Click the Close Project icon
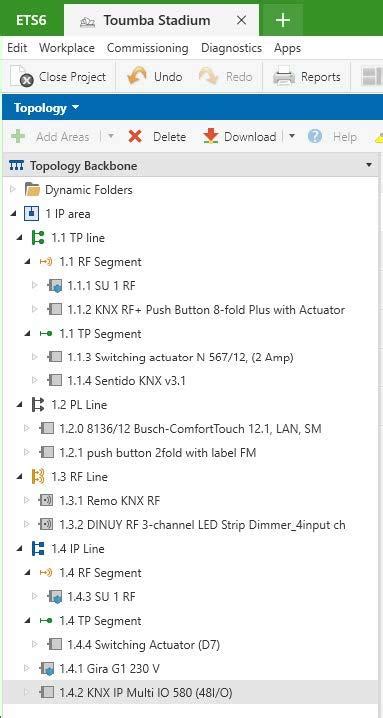This screenshot has height=718, width=383. click(22, 76)
